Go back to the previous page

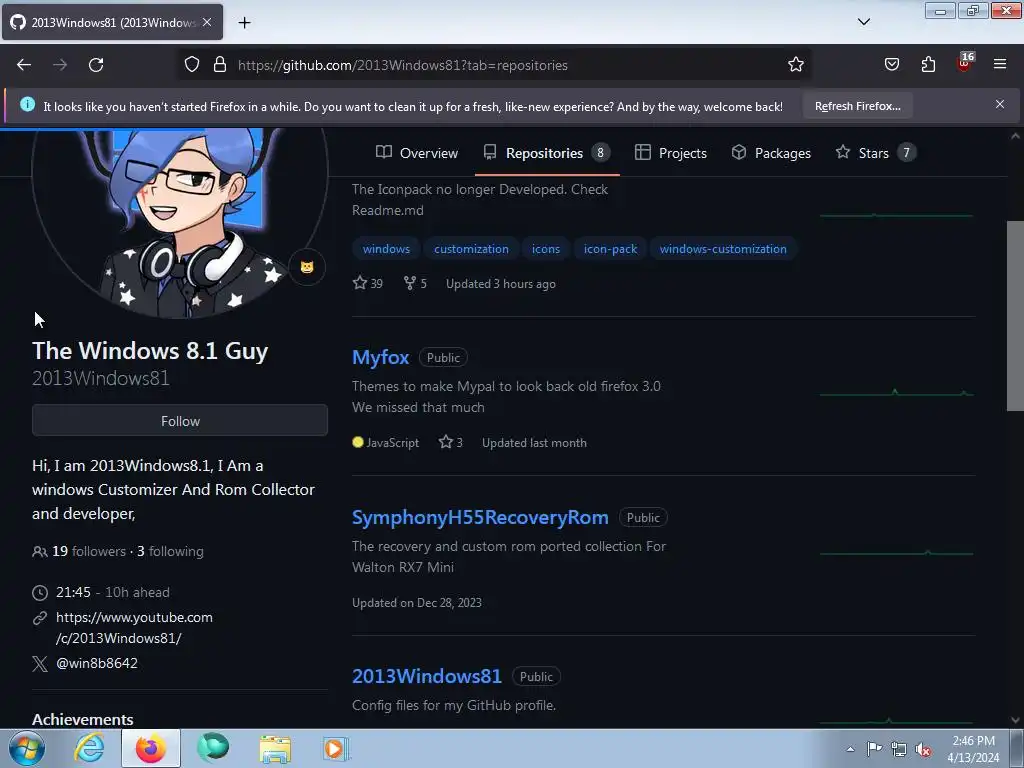coord(24,65)
